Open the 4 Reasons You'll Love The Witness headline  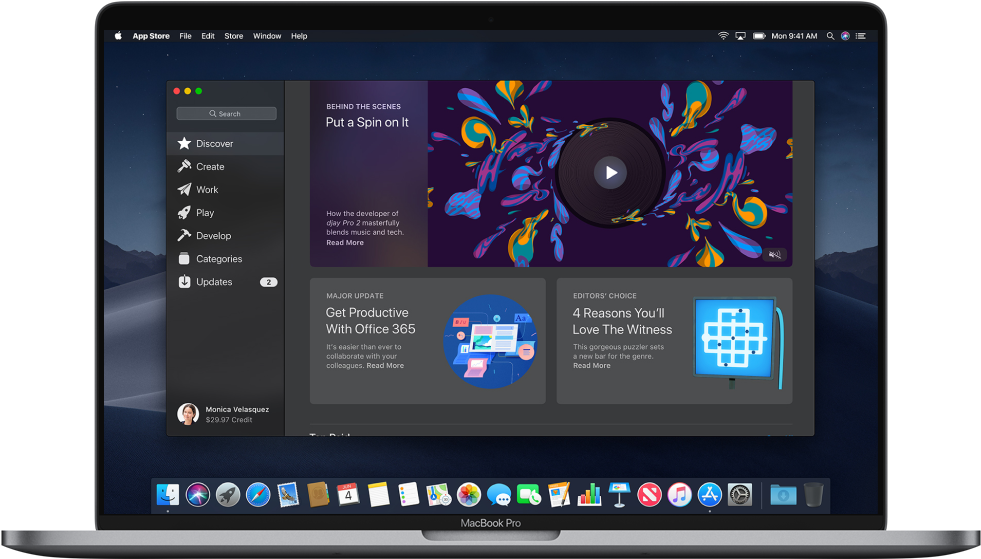622,321
